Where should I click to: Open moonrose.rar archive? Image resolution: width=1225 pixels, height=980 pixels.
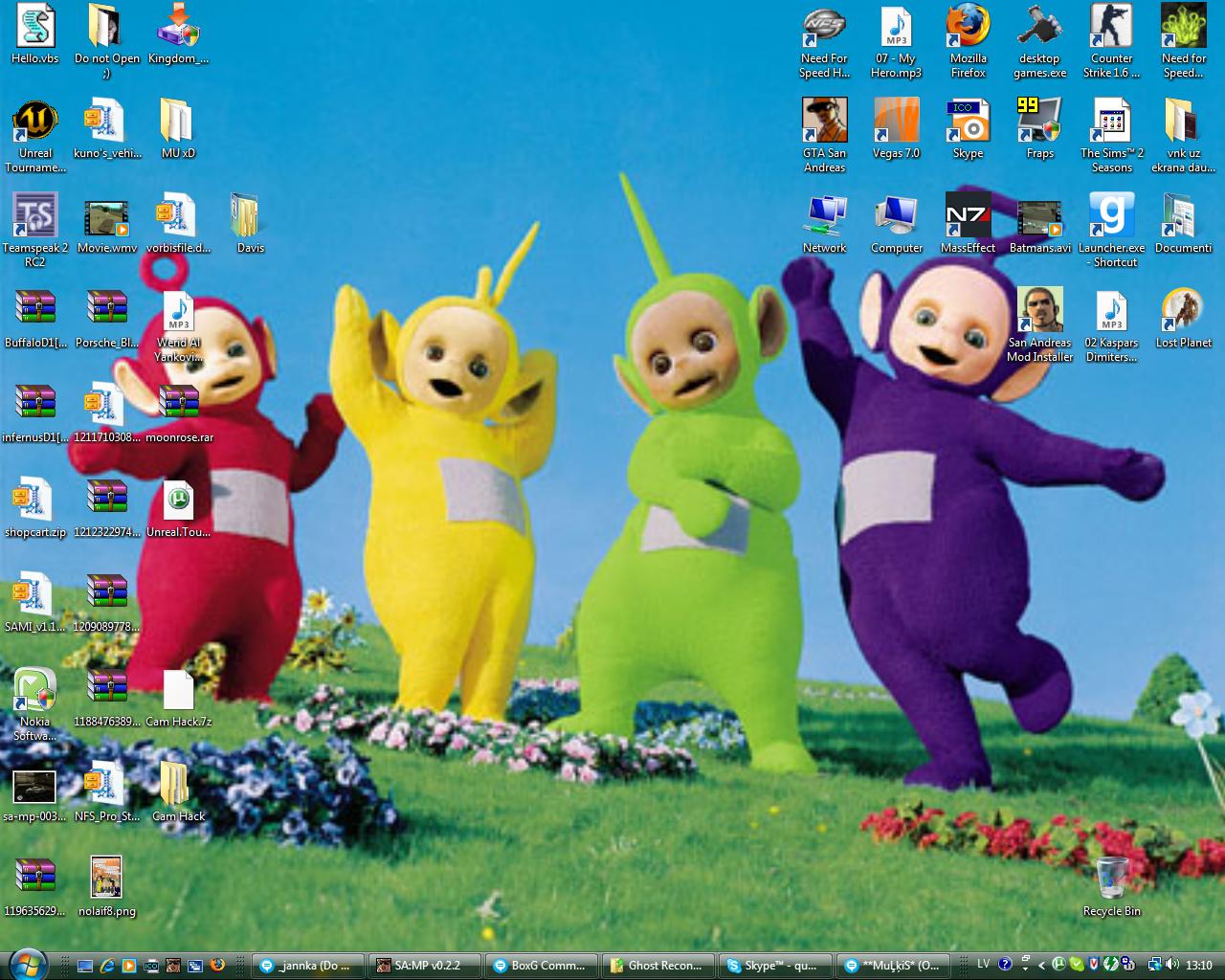(178, 413)
